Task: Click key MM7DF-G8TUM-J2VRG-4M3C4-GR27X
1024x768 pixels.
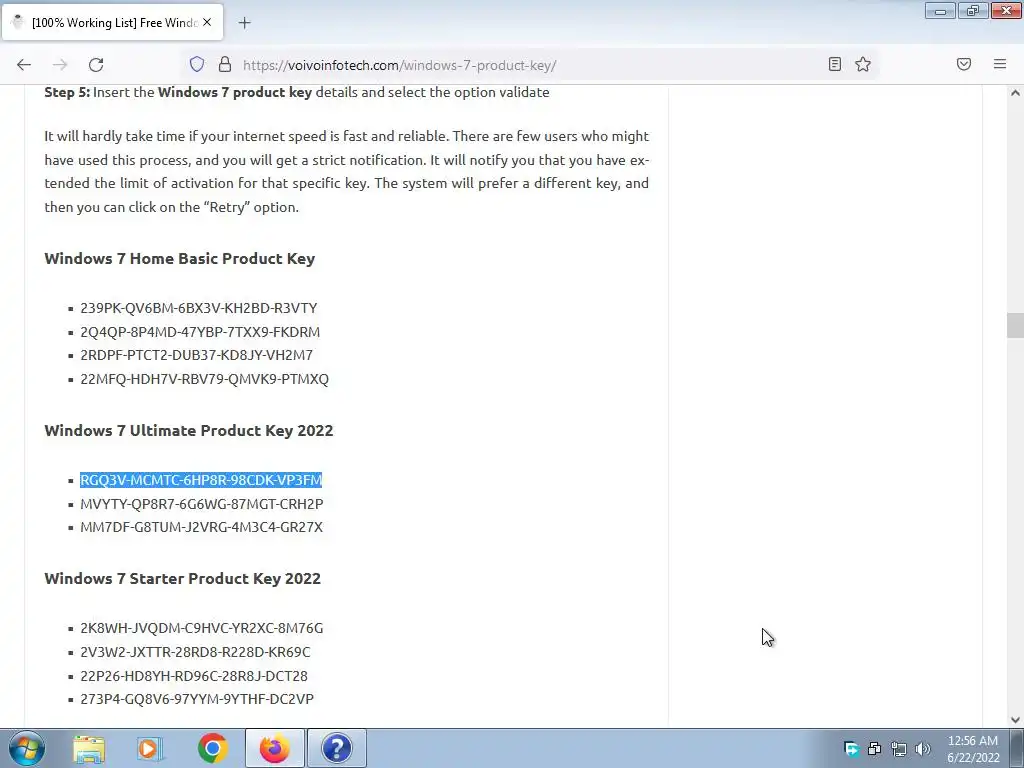Action: (x=202, y=527)
